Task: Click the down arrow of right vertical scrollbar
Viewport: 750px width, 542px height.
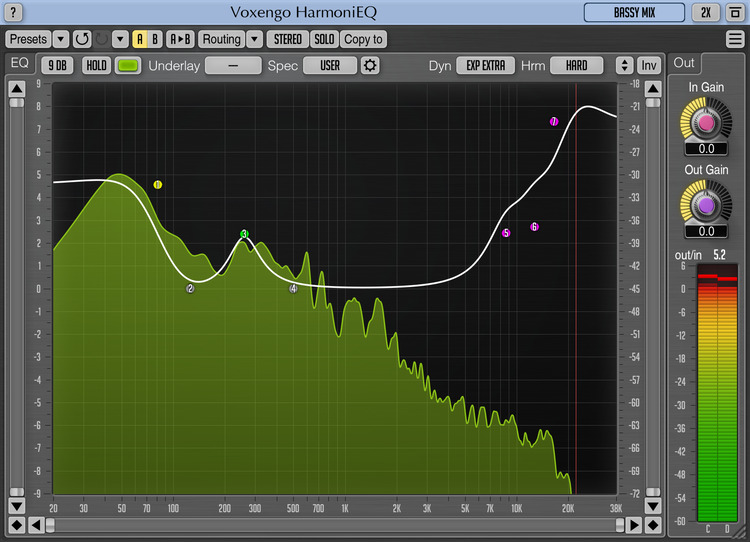Action: 653,506
